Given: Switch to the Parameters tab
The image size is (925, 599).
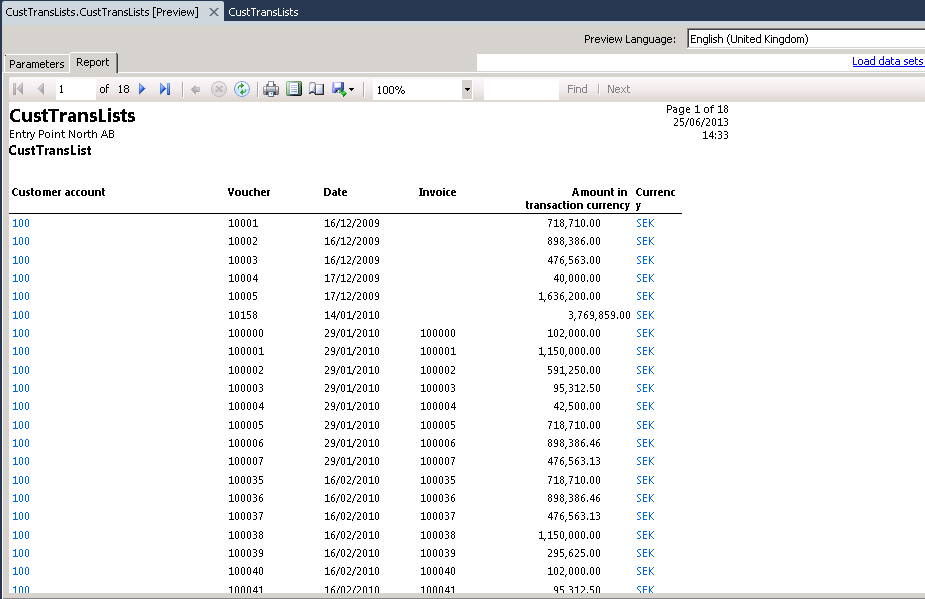Looking at the screenshot, I should (x=36, y=62).
